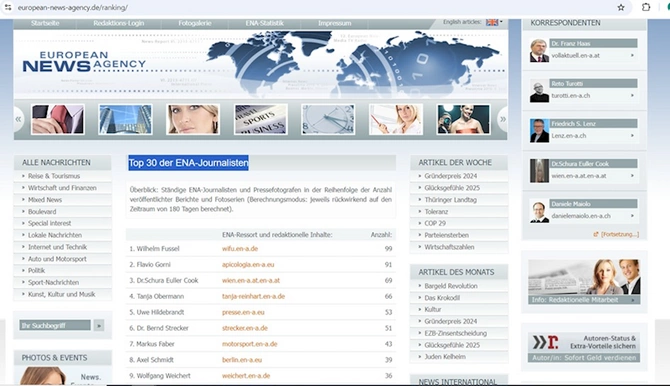Screen dimensions: 670x386
Task: Open site information icon beside URL
Action: (x=8, y=7)
